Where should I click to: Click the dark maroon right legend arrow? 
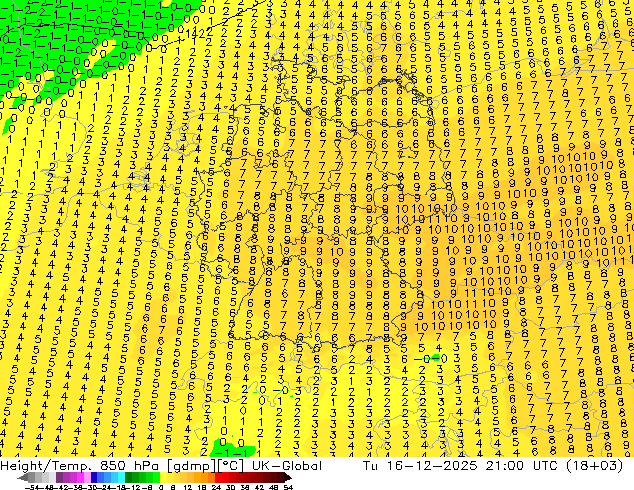(288, 478)
